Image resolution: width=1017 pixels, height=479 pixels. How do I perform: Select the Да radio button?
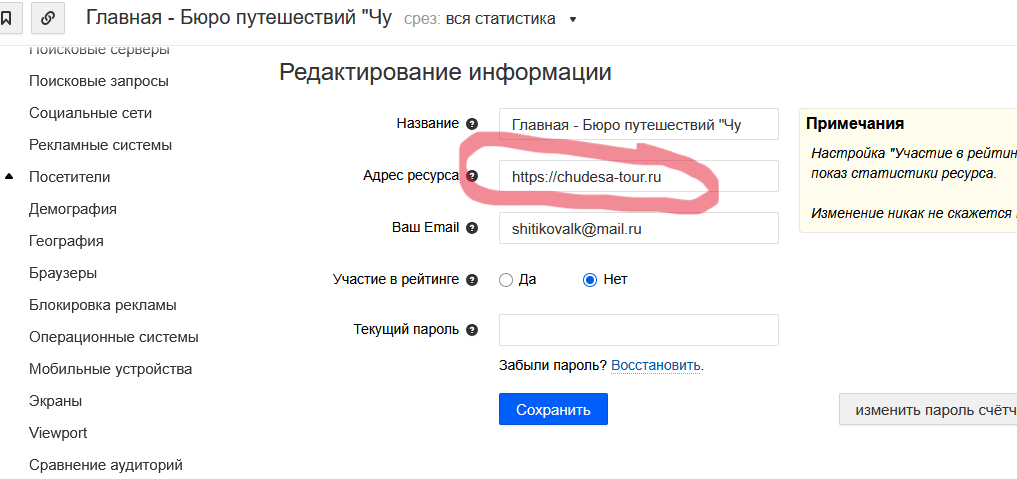[x=506, y=280]
